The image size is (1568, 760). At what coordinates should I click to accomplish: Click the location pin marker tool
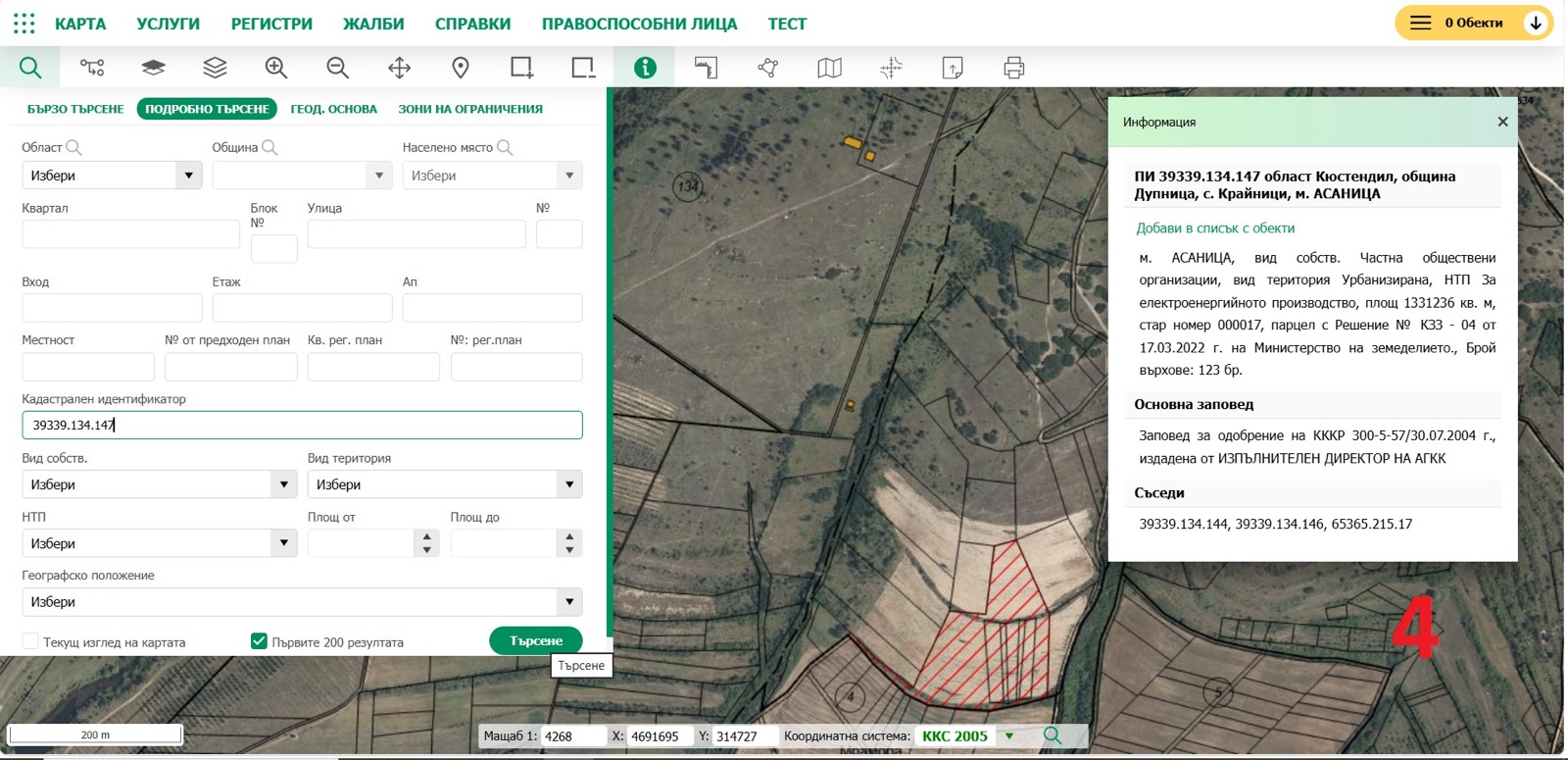click(x=461, y=68)
